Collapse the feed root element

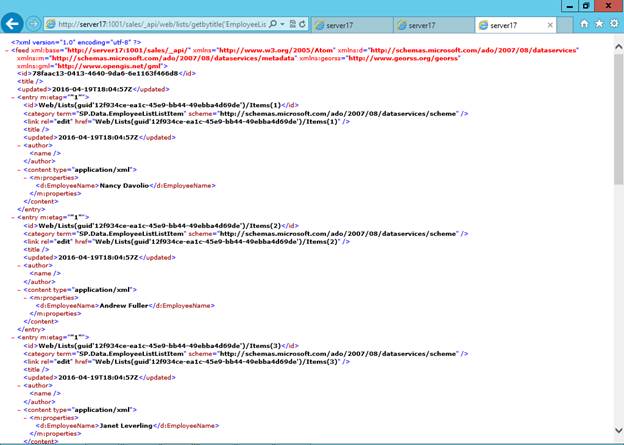pos(7,51)
